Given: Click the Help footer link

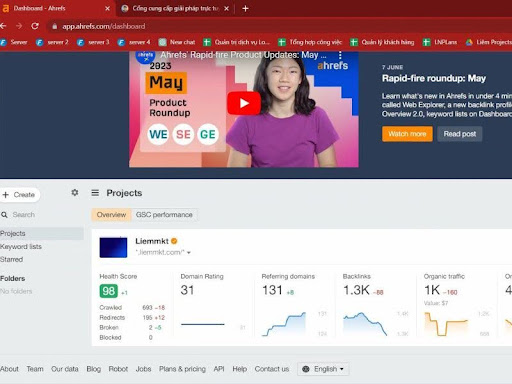Looking at the screenshot, I should point(240,369).
